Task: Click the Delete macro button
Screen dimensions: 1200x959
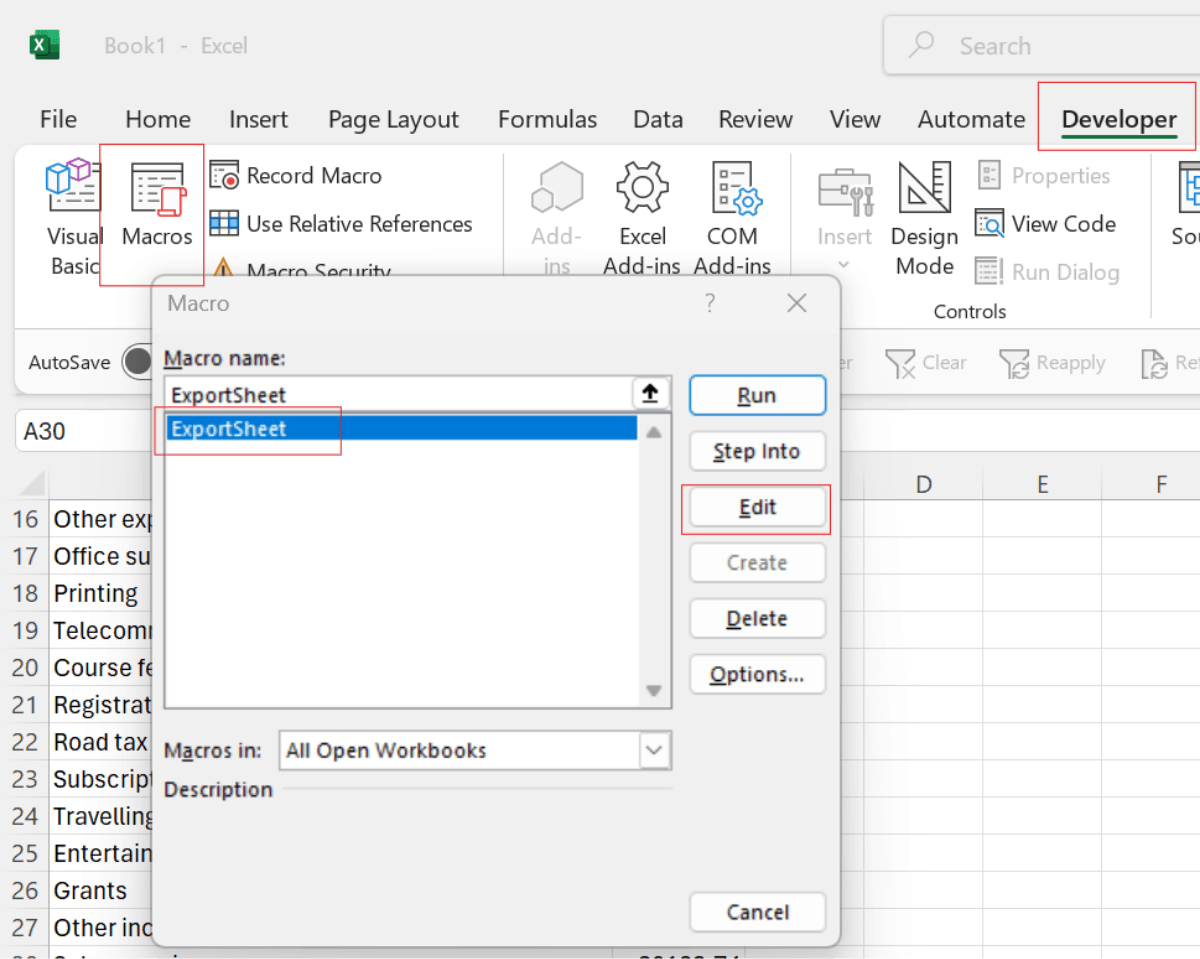Action: [x=757, y=619]
